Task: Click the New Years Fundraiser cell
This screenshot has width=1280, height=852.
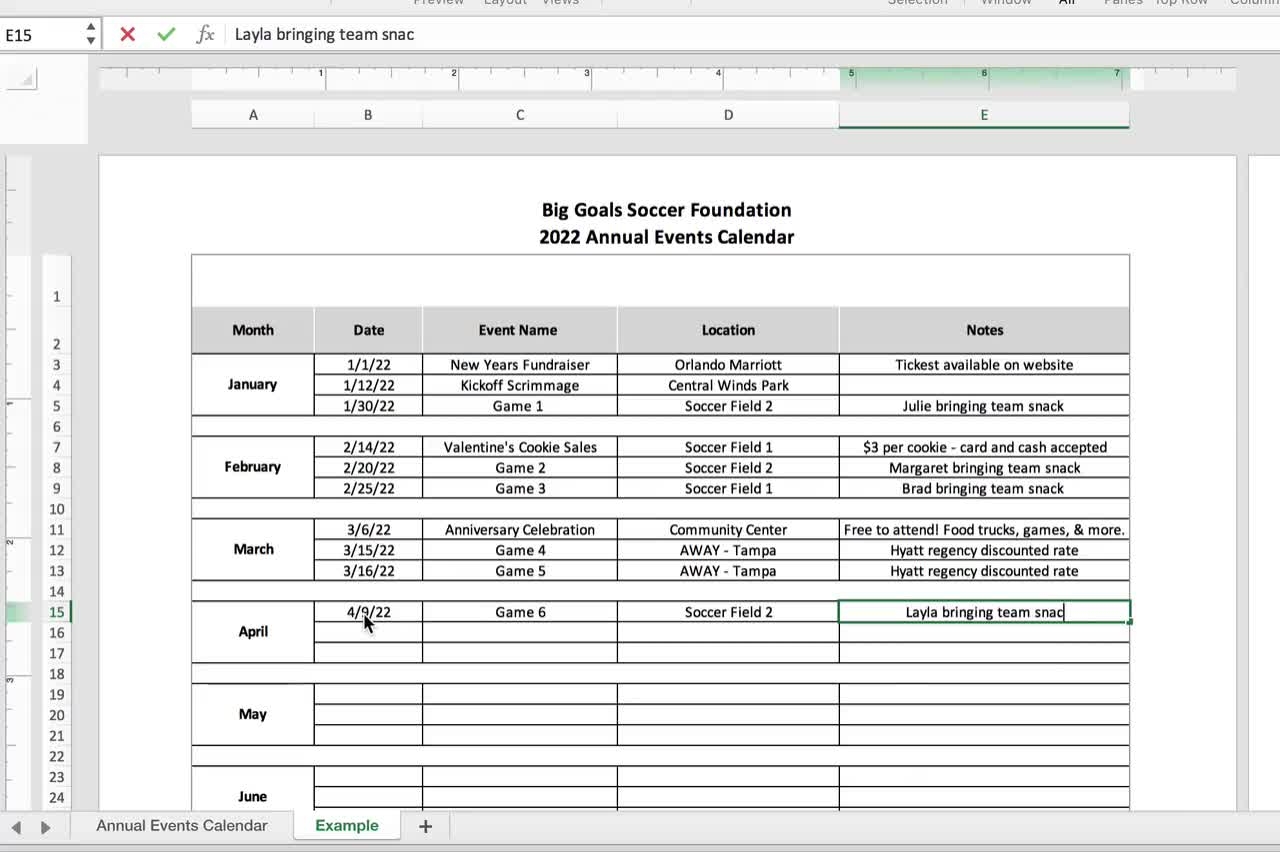Action: 520,365
